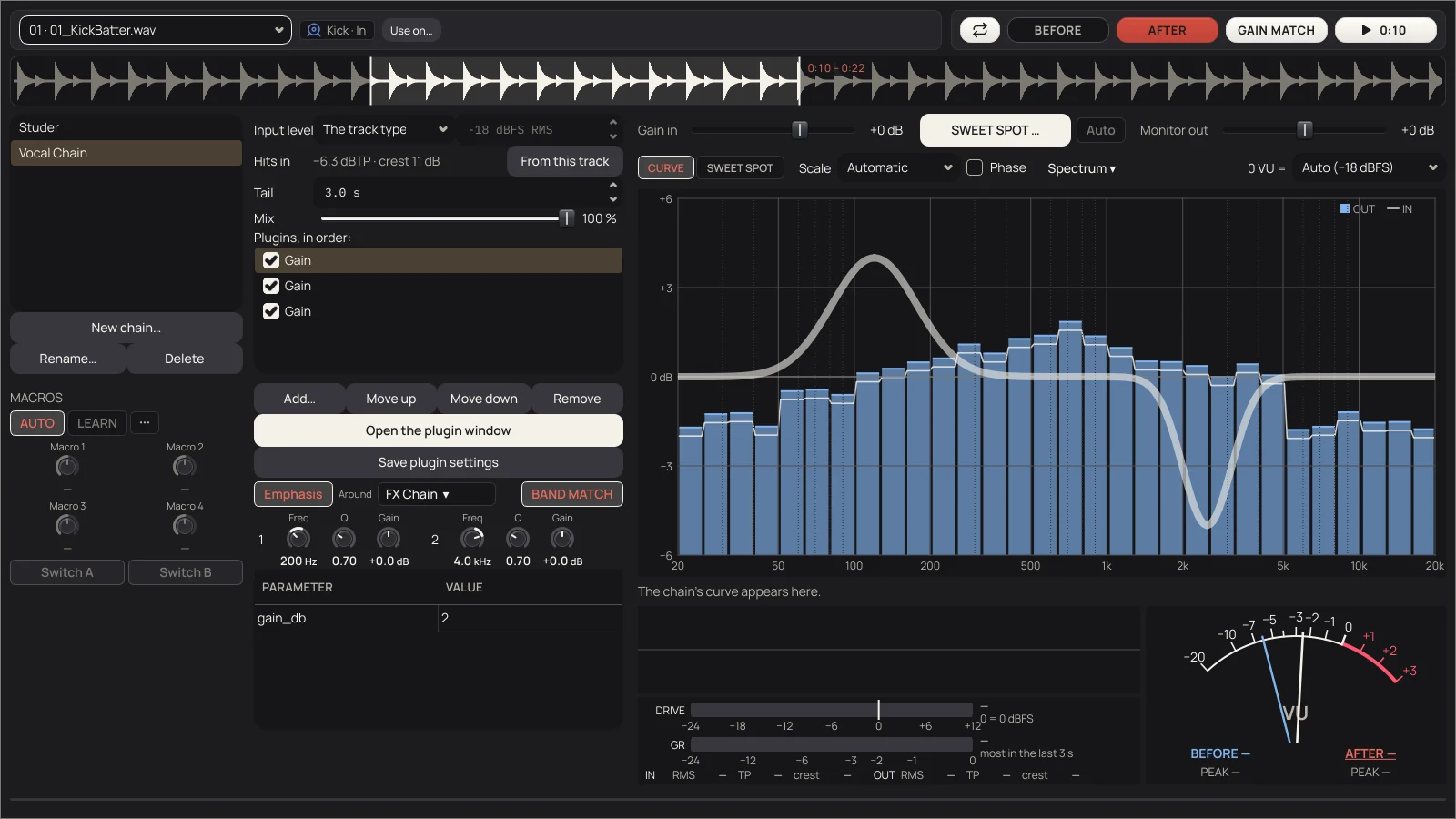This screenshot has width=1456, height=819.
Task: Play the 0:10 preview
Action: point(1385,30)
